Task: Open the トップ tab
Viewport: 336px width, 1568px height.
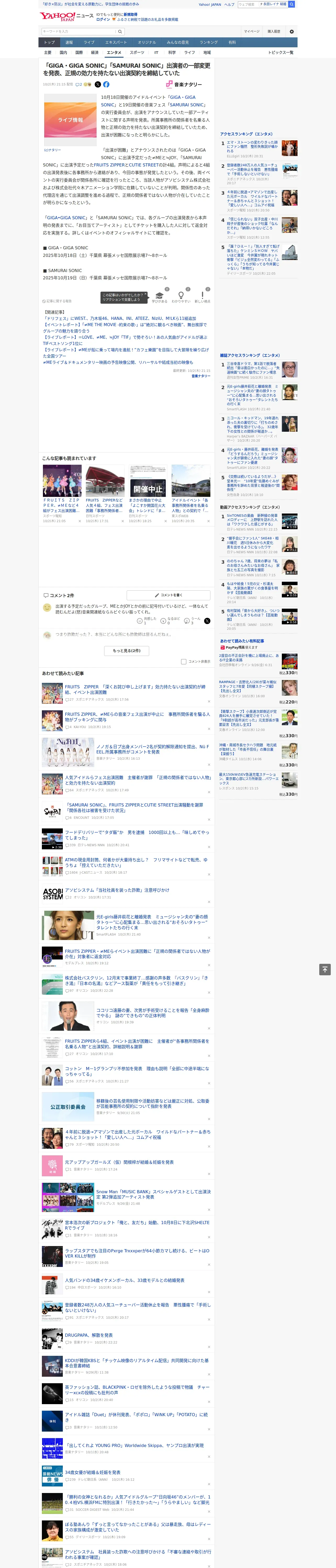Action: pyautogui.click(x=49, y=43)
